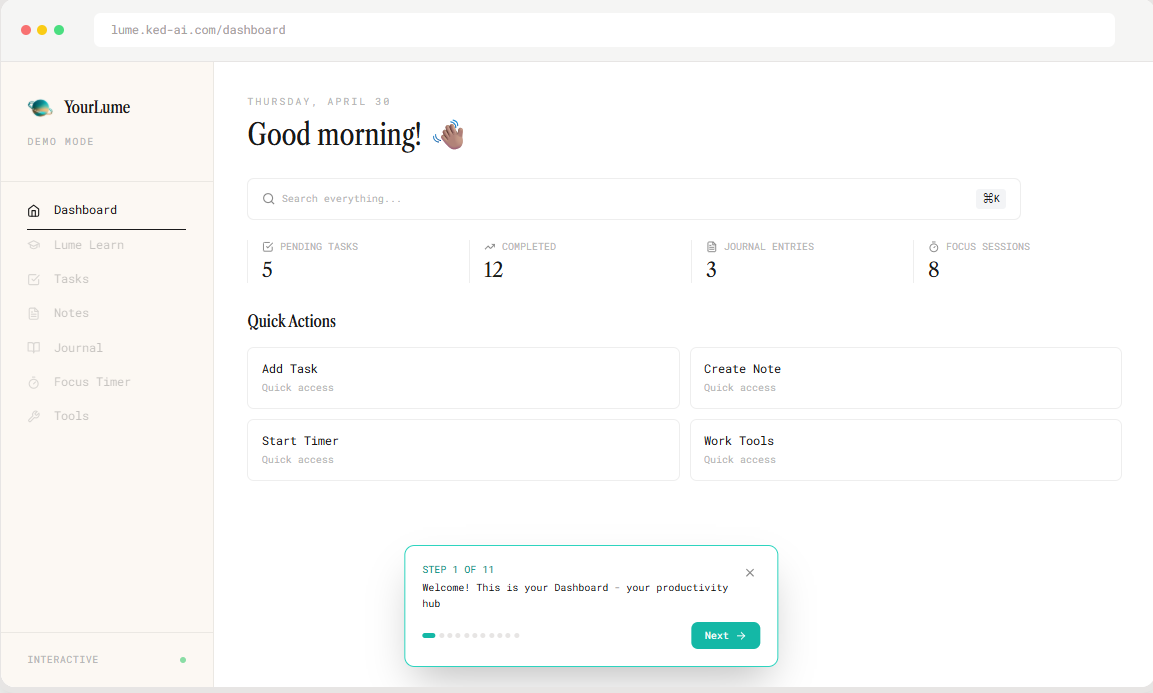Open the Add Task quick action
The height and width of the screenshot is (693, 1153).
click(x=463, y=378)
